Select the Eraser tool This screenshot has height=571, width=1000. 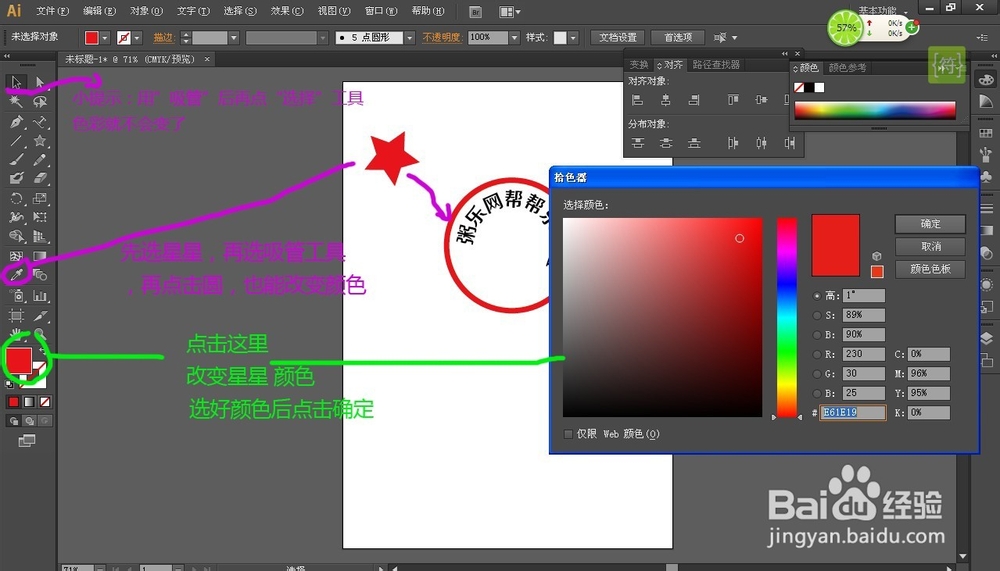click(x=40, y=179)
